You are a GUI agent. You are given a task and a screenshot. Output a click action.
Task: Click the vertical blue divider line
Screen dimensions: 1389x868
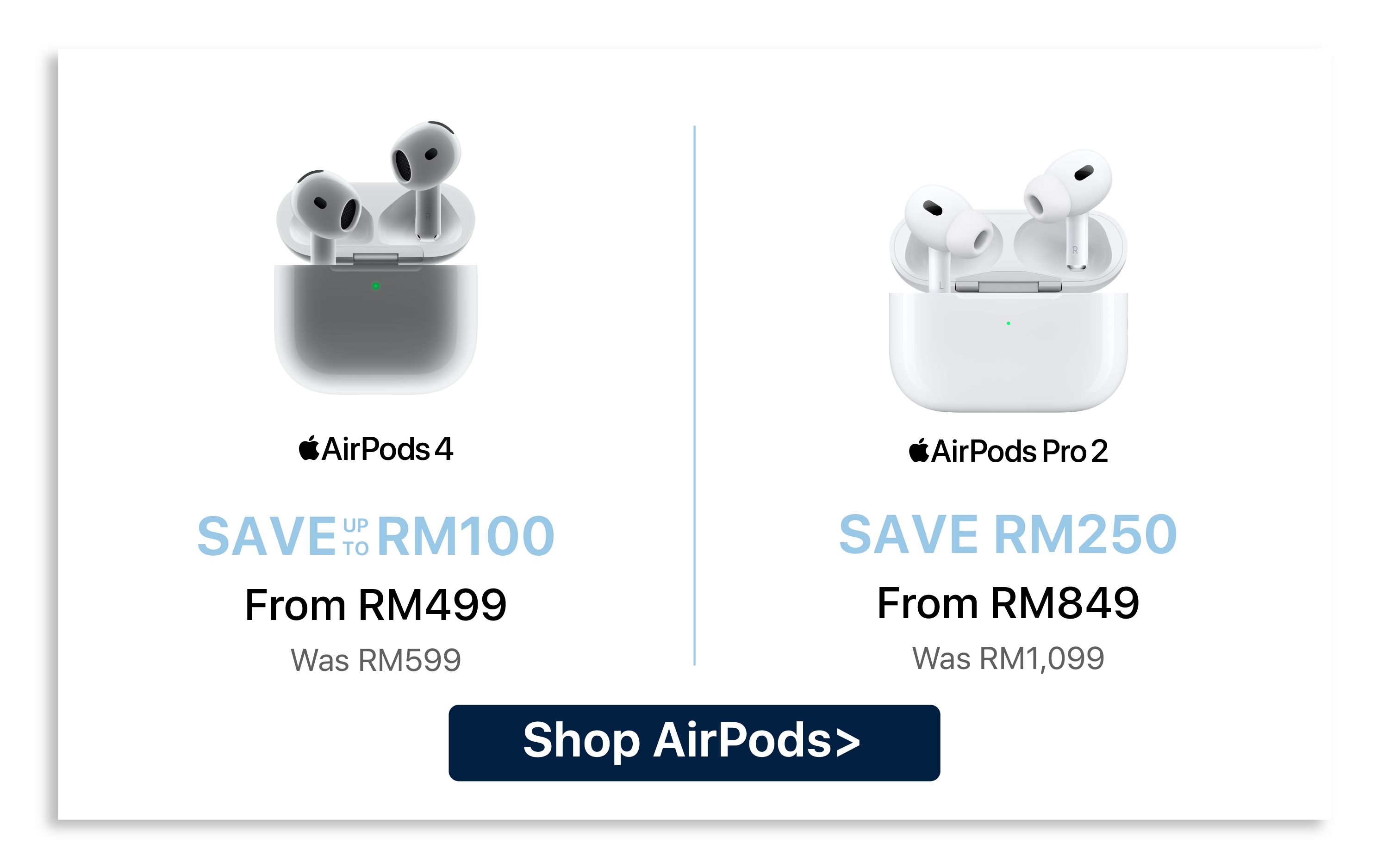[x=694, y=395]
